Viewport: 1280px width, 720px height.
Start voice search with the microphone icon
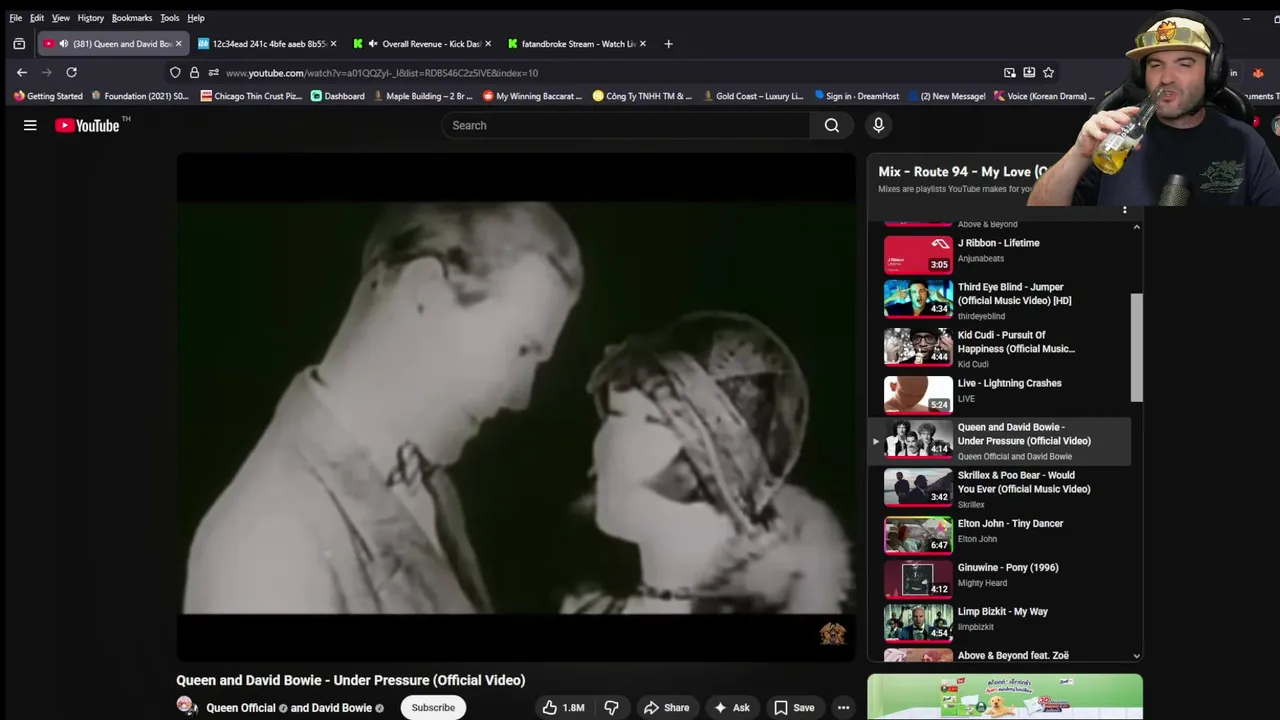[x=878, y=125]
